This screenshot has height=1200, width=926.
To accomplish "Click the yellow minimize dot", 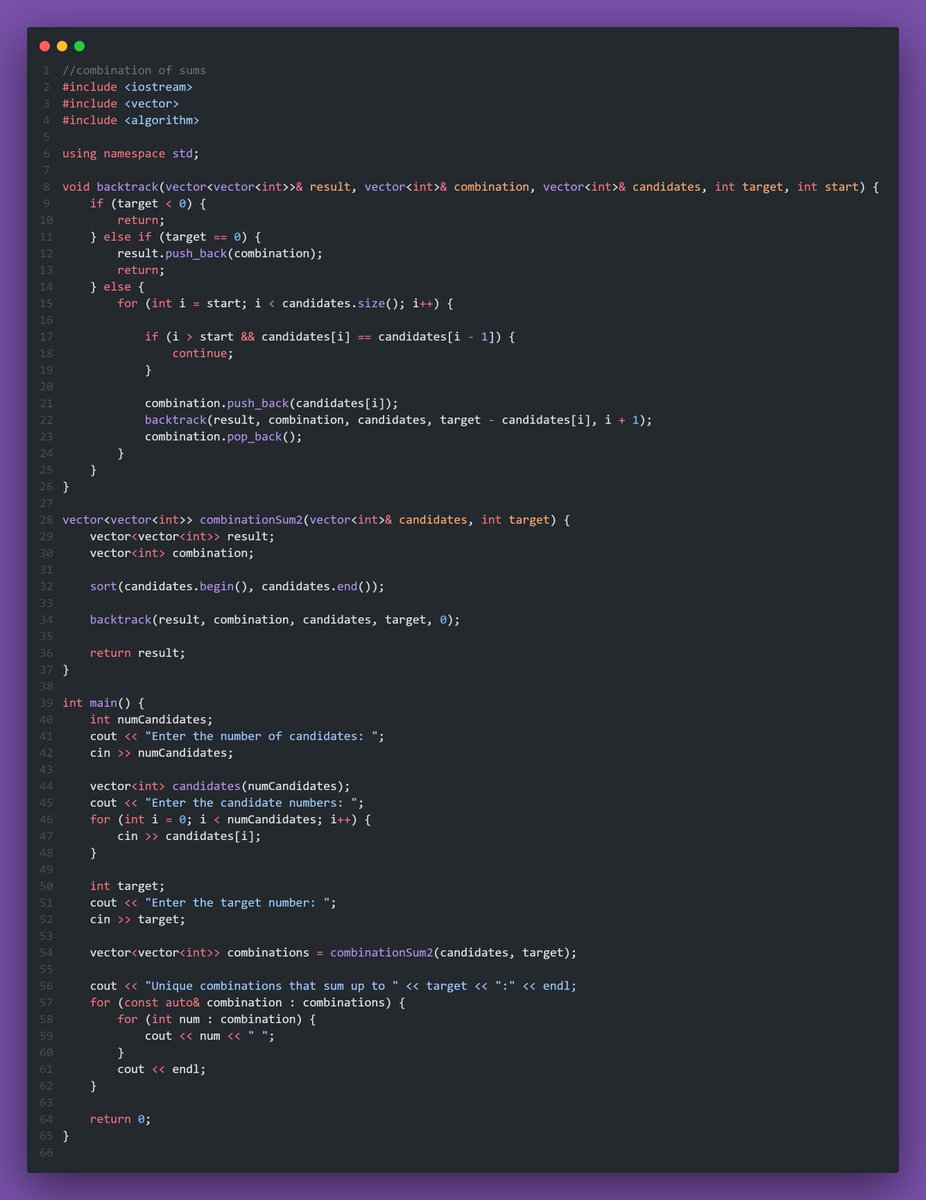I will coord(62,46).
